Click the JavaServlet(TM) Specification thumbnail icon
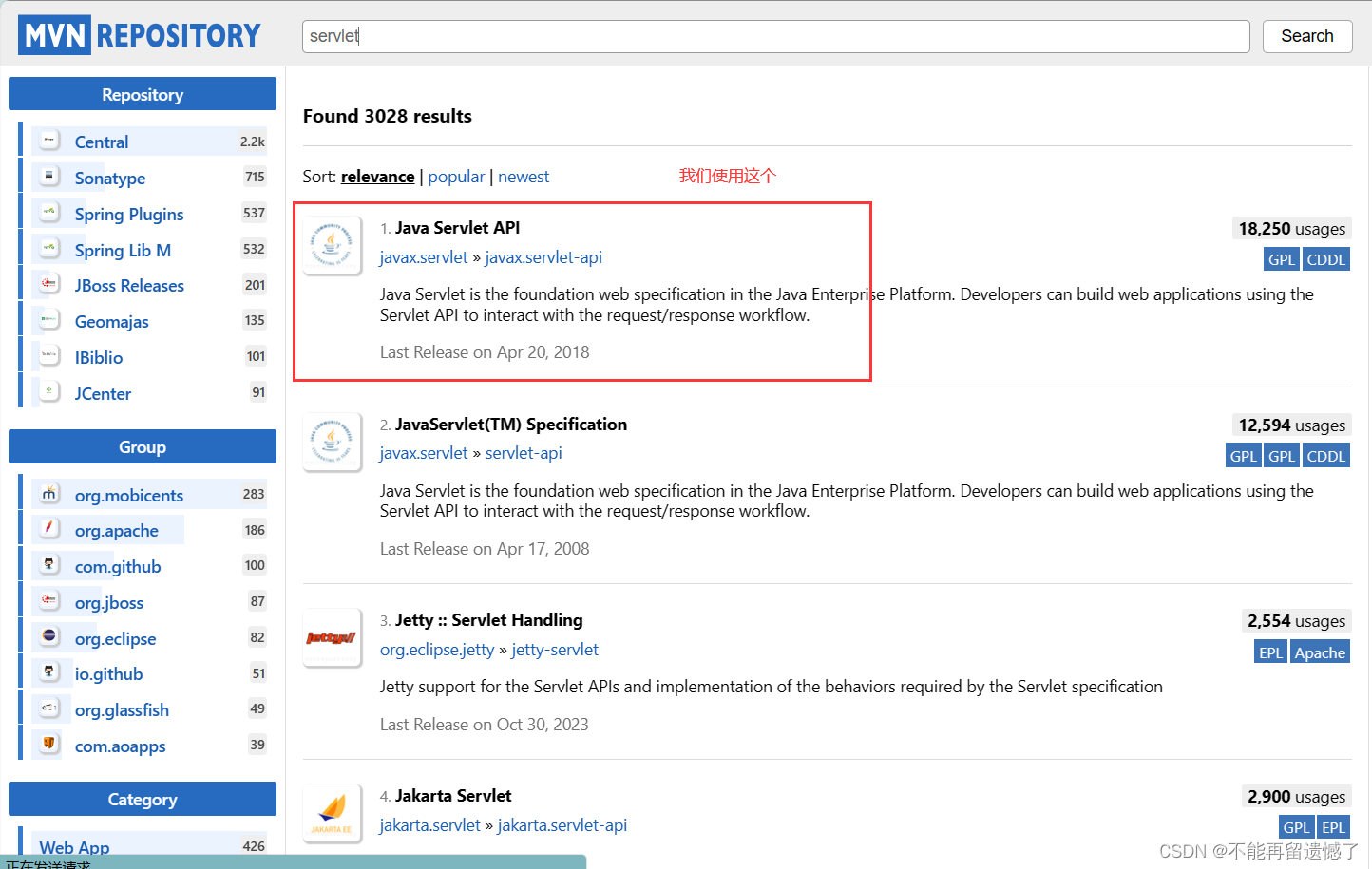Image resolution: width=1372 pixels, height=869 pixels. pyautogui.click(x=332, y=442)
